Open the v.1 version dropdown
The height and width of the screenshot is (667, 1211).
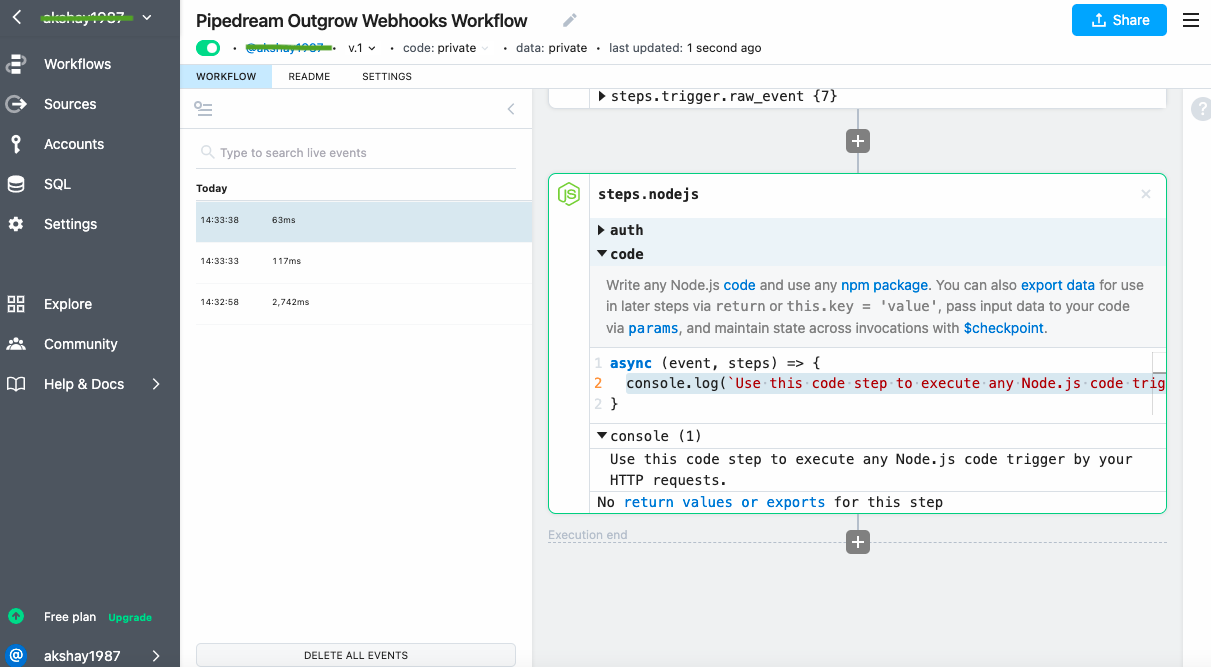click(361, 48)
